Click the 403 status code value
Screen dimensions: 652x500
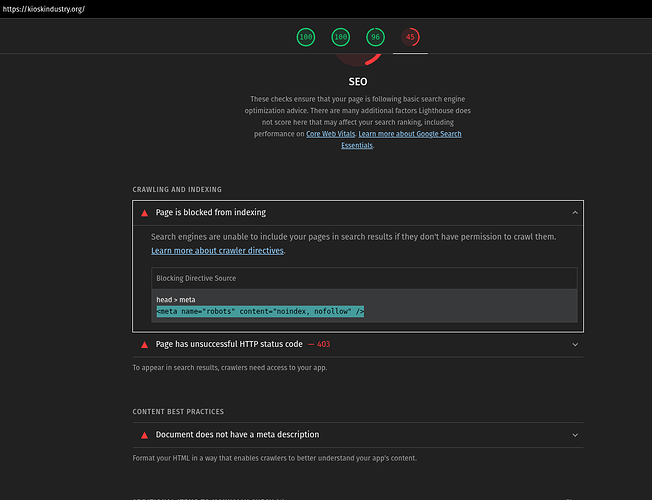[x=324, y=344]
